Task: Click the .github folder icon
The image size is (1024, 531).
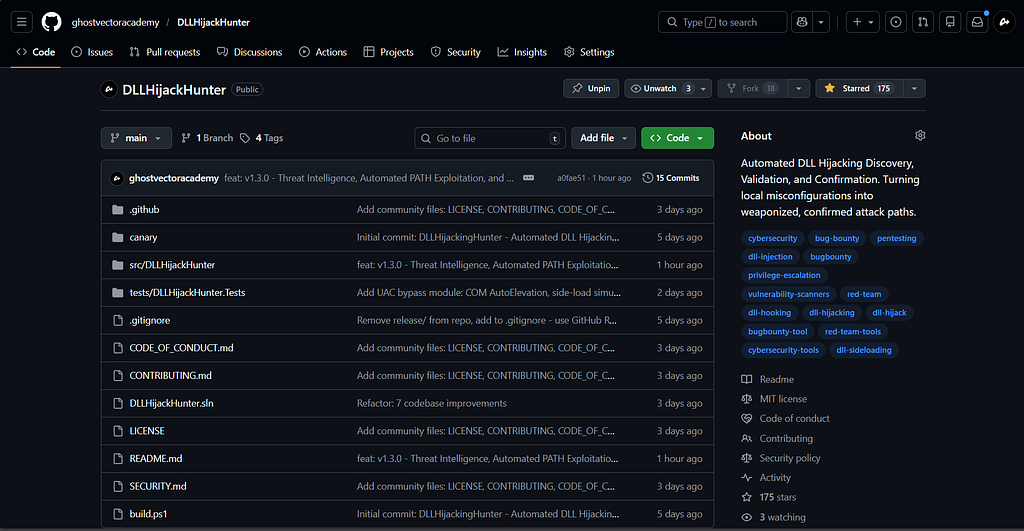Action: pos(118,210)
